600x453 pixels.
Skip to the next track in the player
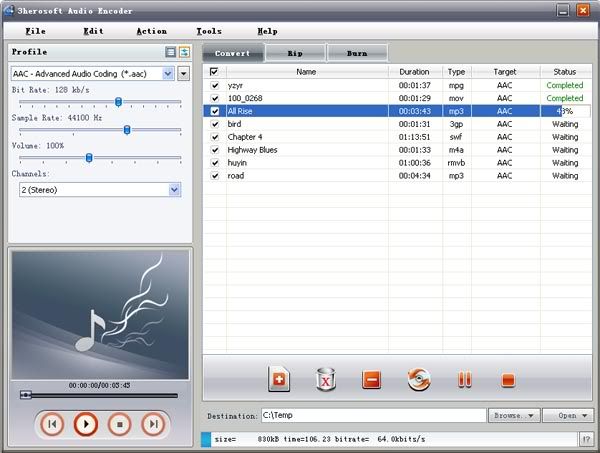pyautogui.click(x=152, y=424)
